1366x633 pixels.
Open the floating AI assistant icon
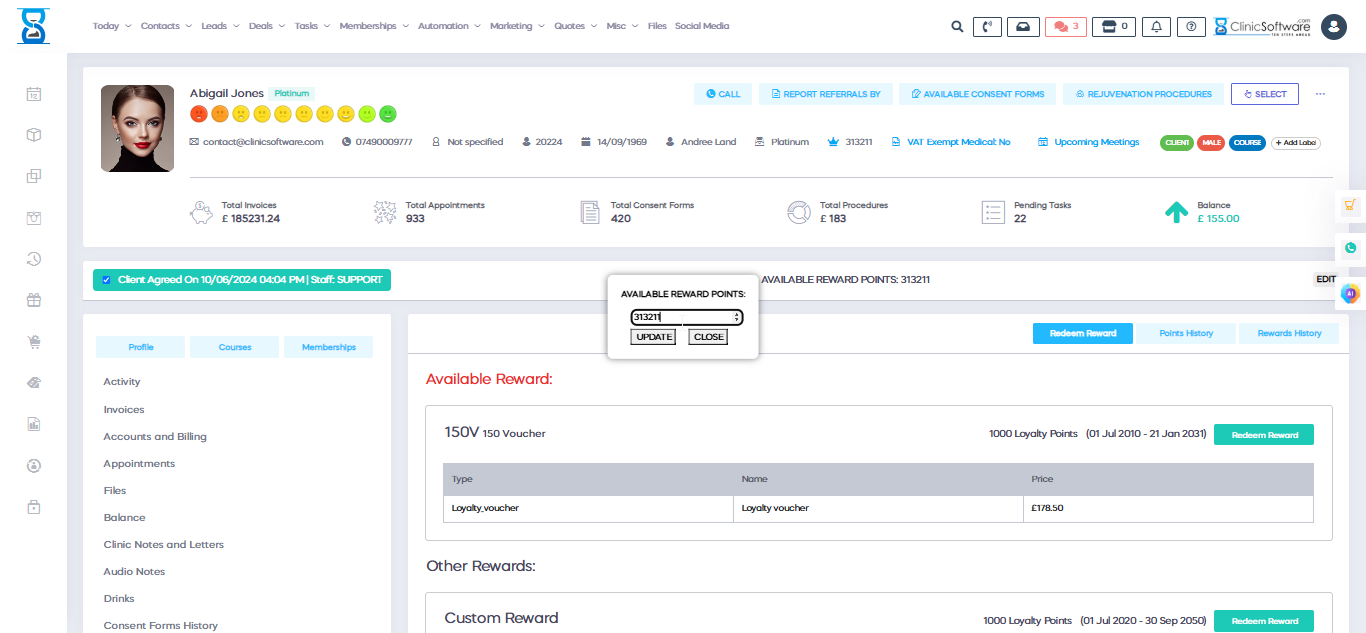[x=1350, y=293]
